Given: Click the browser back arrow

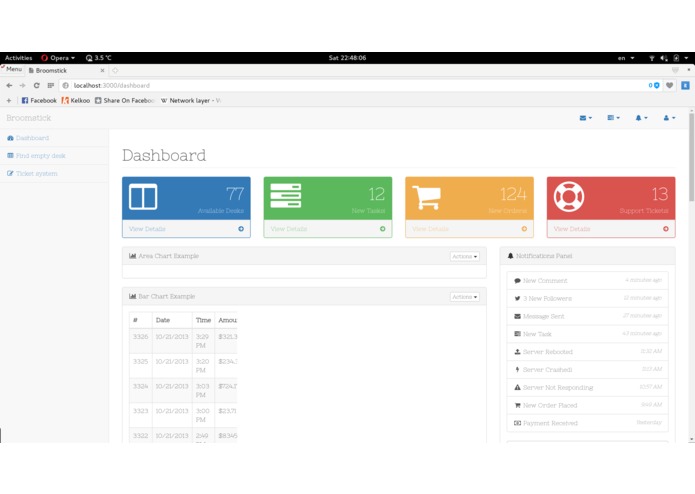Looking at the screenshot, I should pyautogui.click(x=9, y=86).
